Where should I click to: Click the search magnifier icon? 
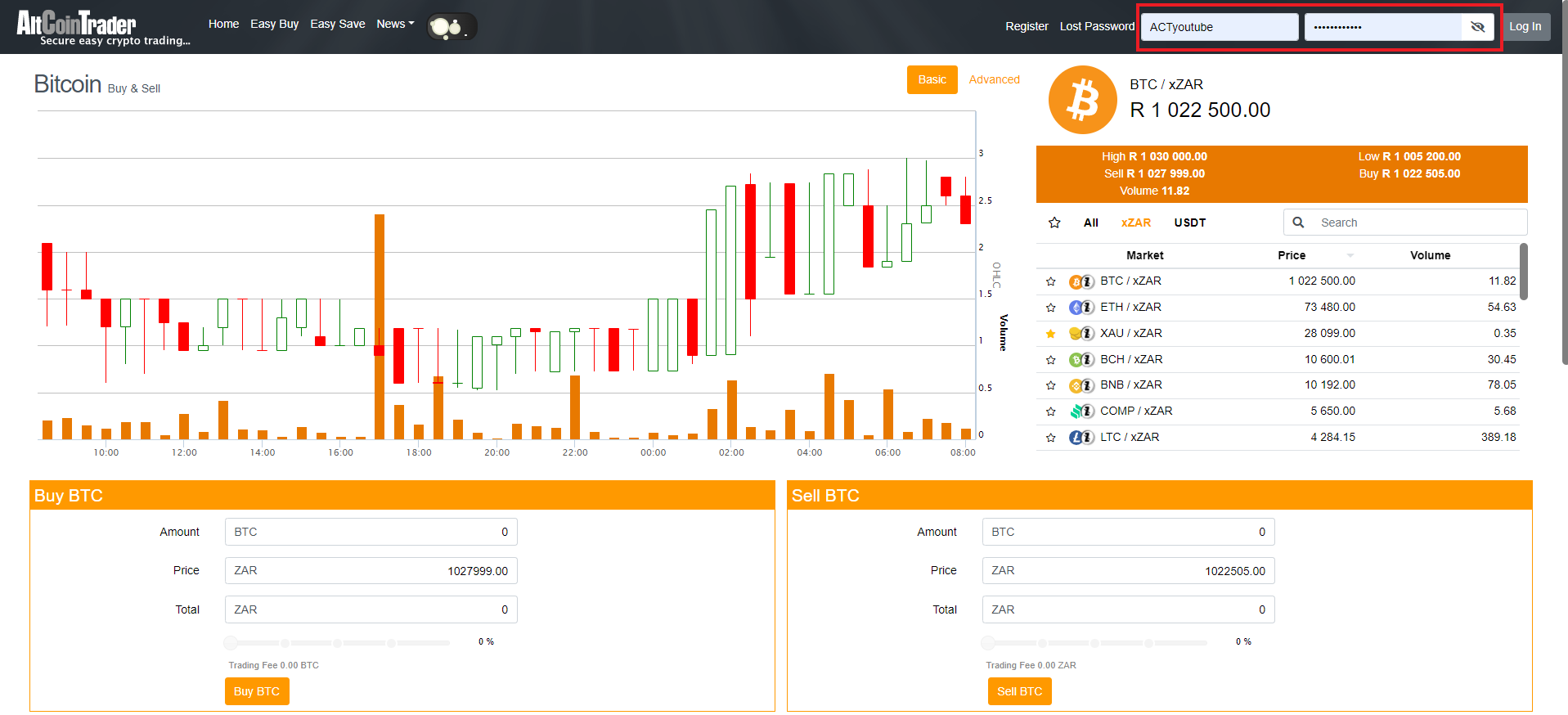click(1298, 223)
